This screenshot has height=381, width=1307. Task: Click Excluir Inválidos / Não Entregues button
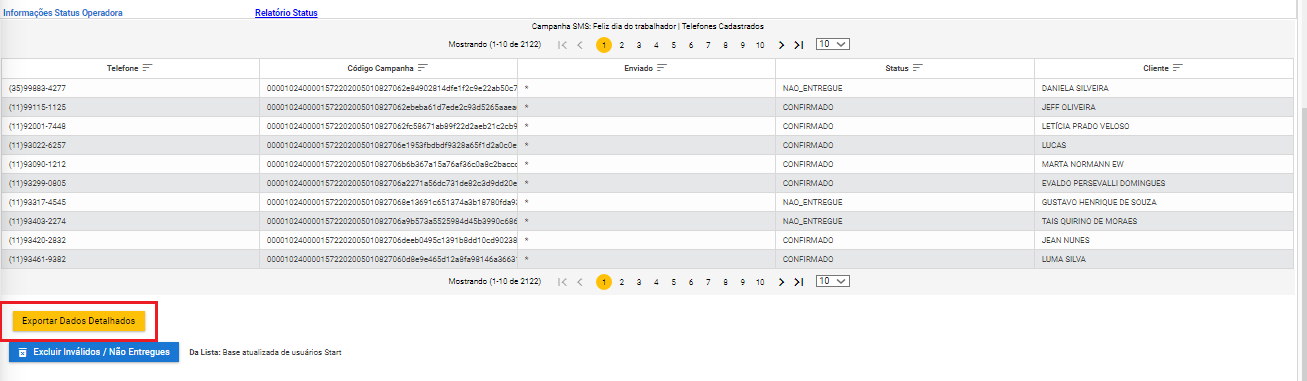(94, 352)
